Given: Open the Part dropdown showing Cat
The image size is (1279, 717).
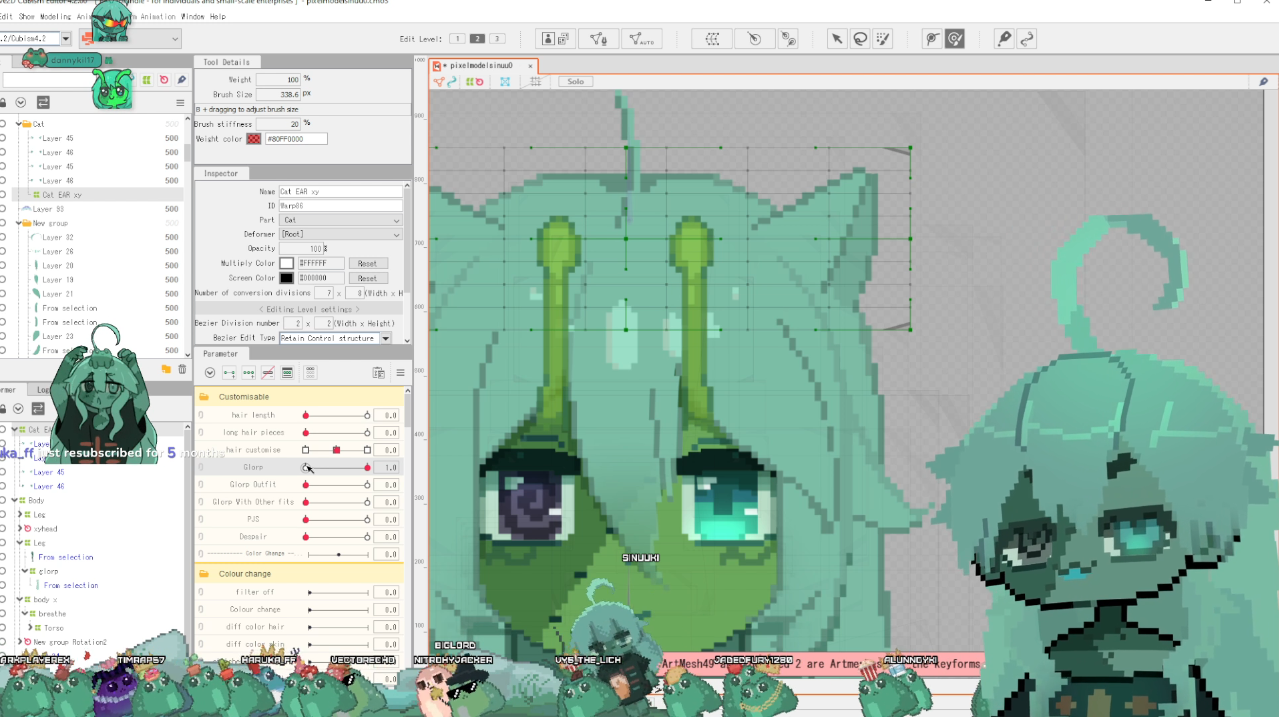Looking at the screenshot, I should click(x=340, y=220).
